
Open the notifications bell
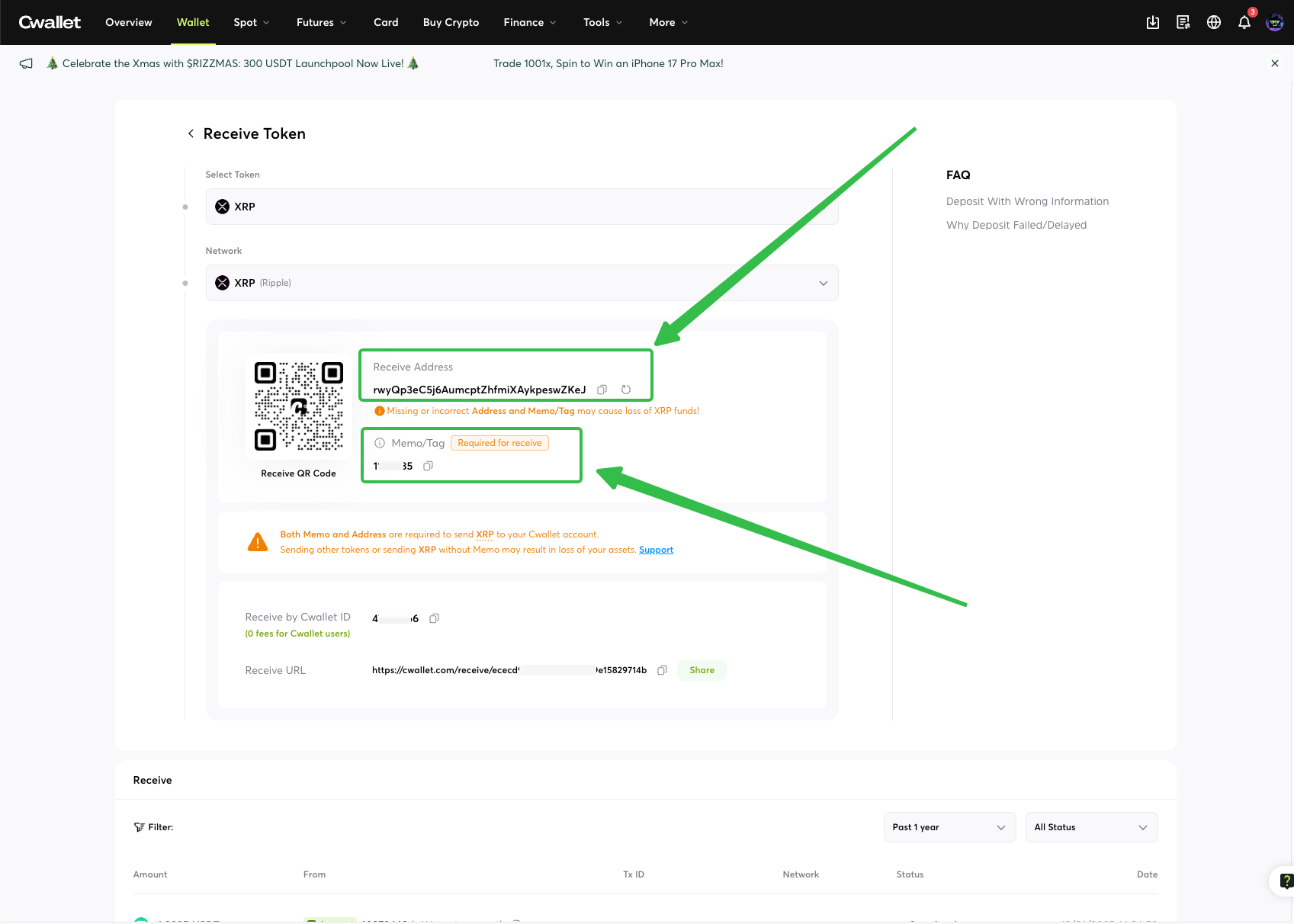[1244, 23]
